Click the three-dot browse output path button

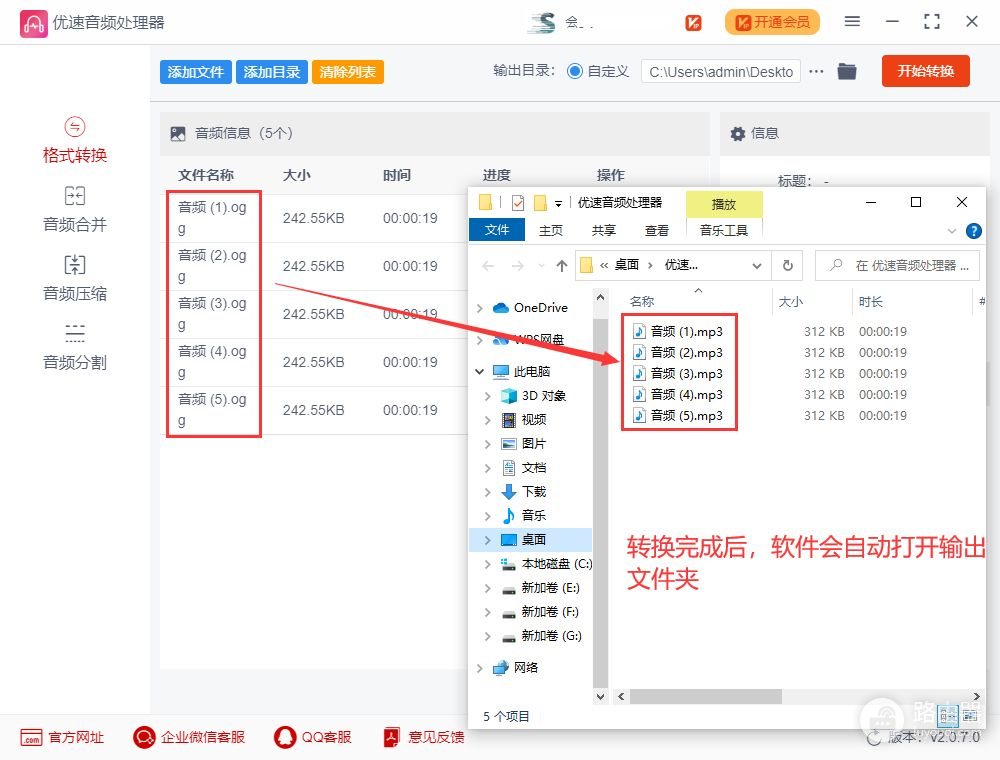pyautogui.click(x=816, y=71)
